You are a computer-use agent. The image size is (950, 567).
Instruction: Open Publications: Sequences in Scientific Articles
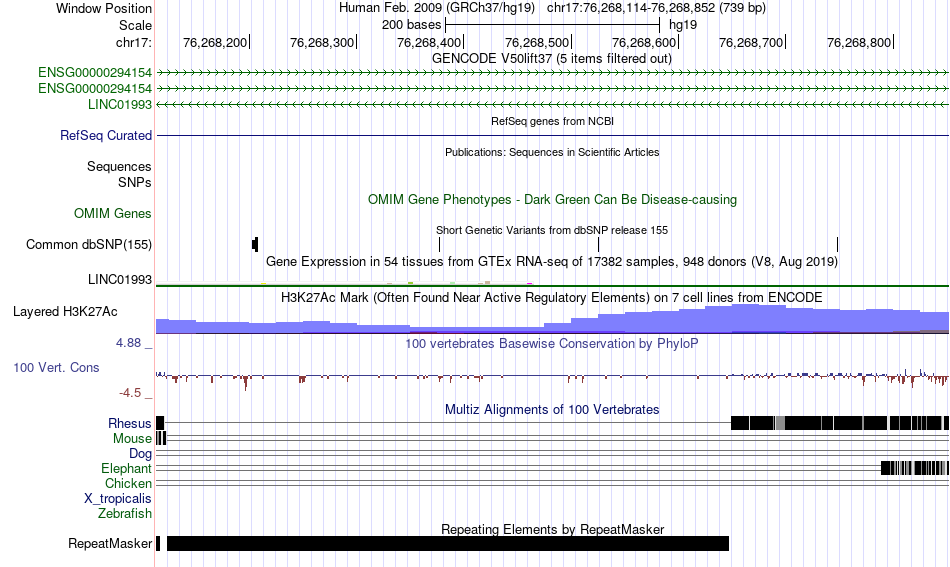point(552,152)
